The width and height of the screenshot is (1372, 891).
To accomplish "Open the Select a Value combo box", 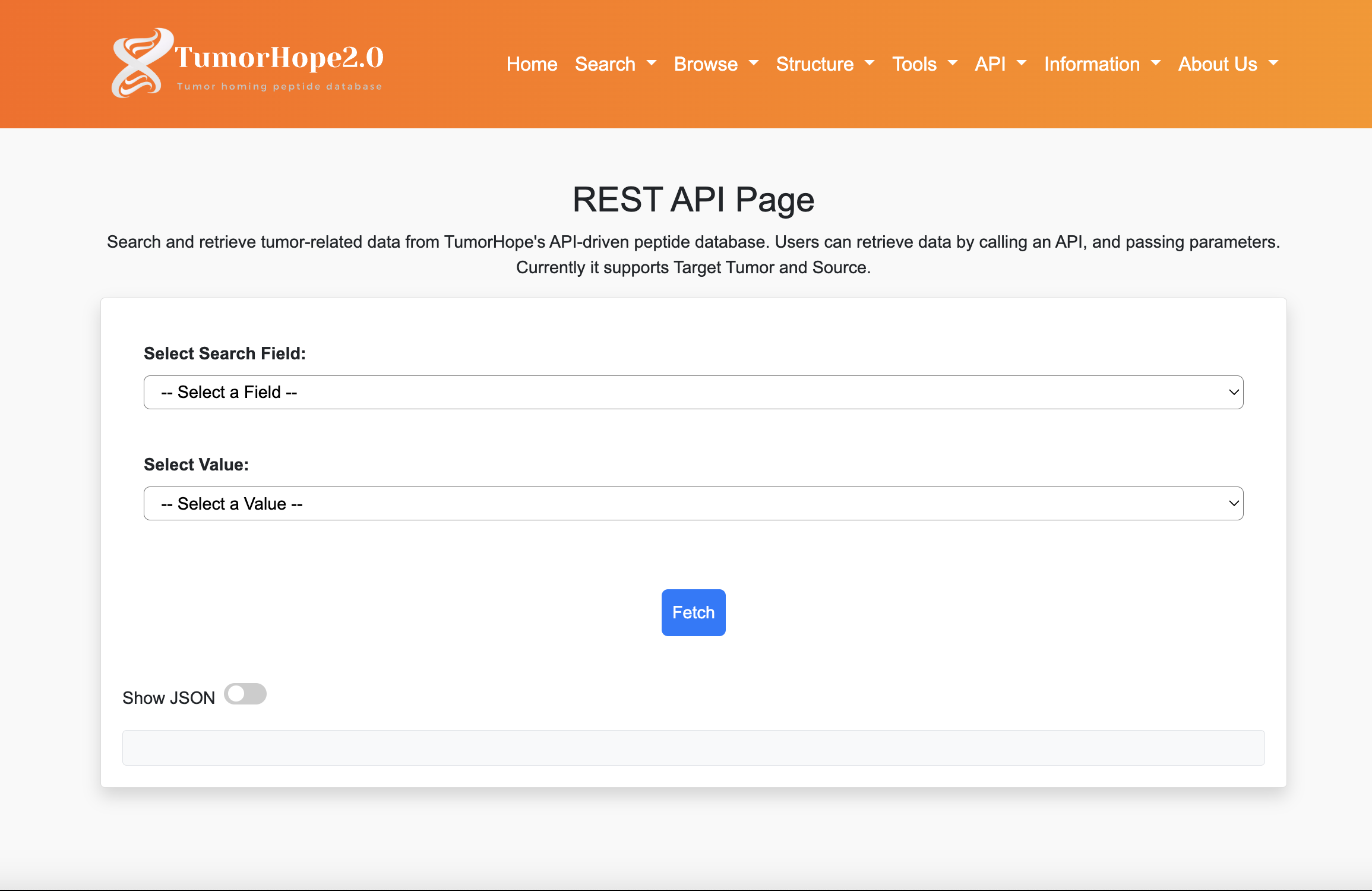I will pyautogui.click(x=693, y=503).
